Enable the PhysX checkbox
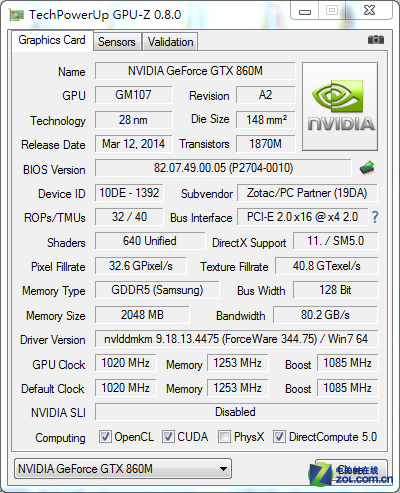Image resolution: width=400 pixels, height=493 pixels. [224, 436]
